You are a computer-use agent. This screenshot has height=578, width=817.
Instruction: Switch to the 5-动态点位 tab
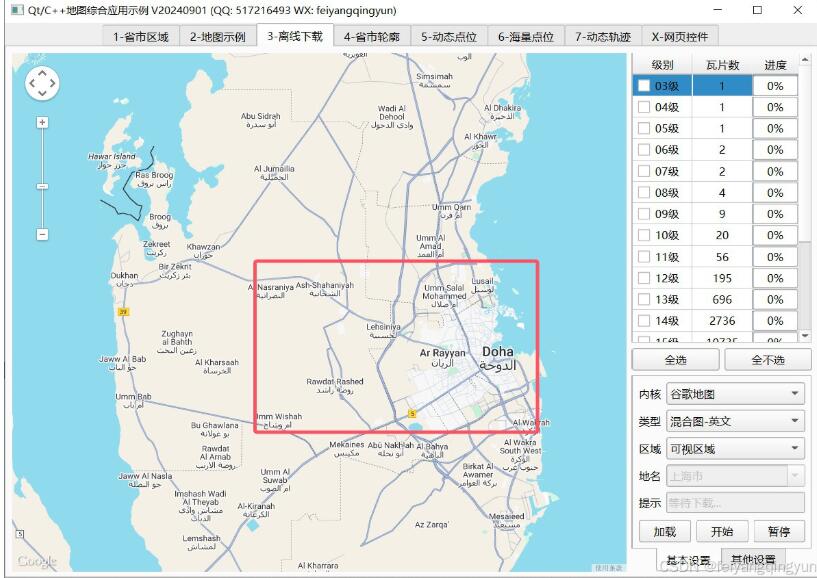tap(449, 36)
